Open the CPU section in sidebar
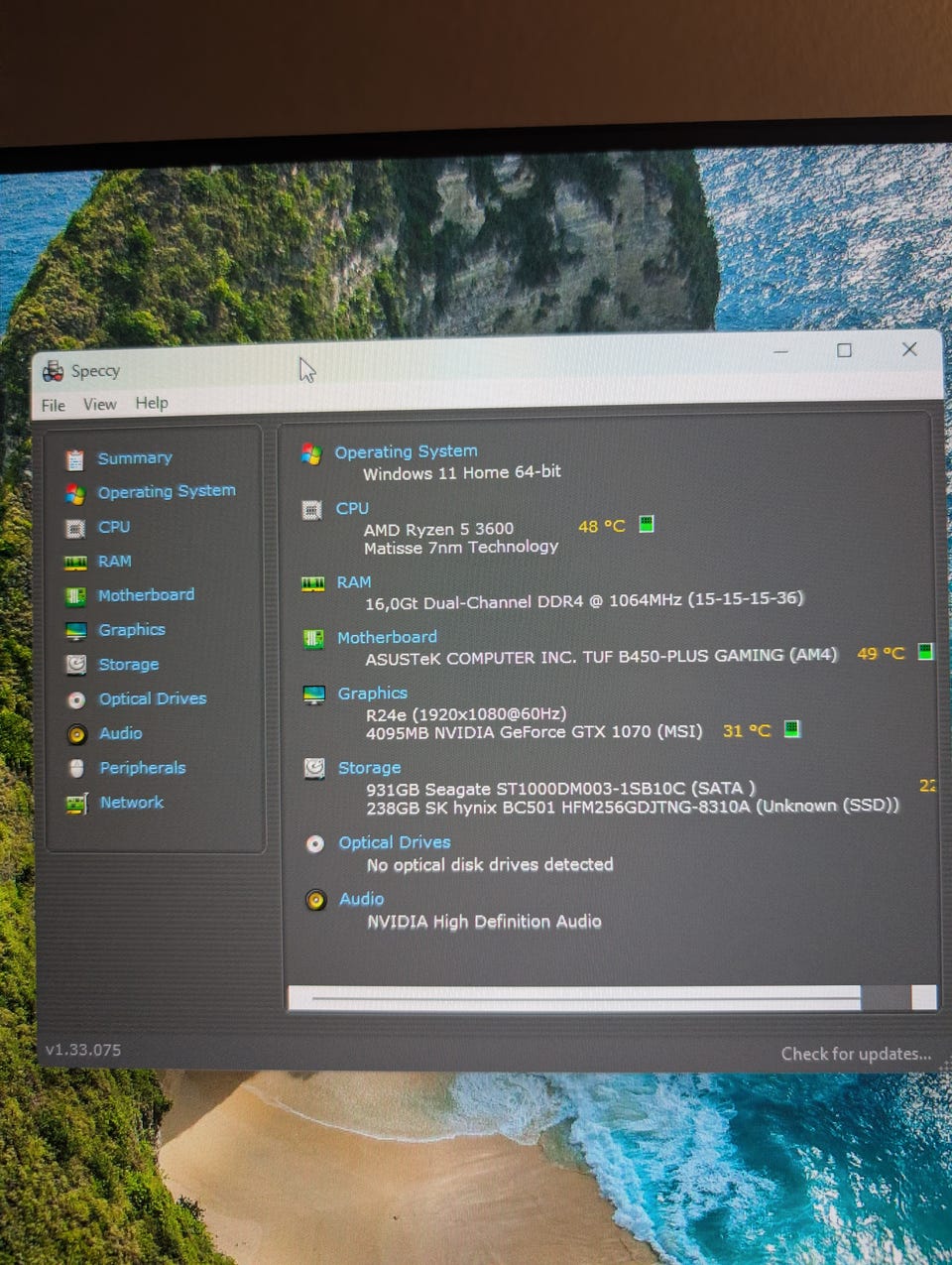952x1265 pixels. [114, 527]
